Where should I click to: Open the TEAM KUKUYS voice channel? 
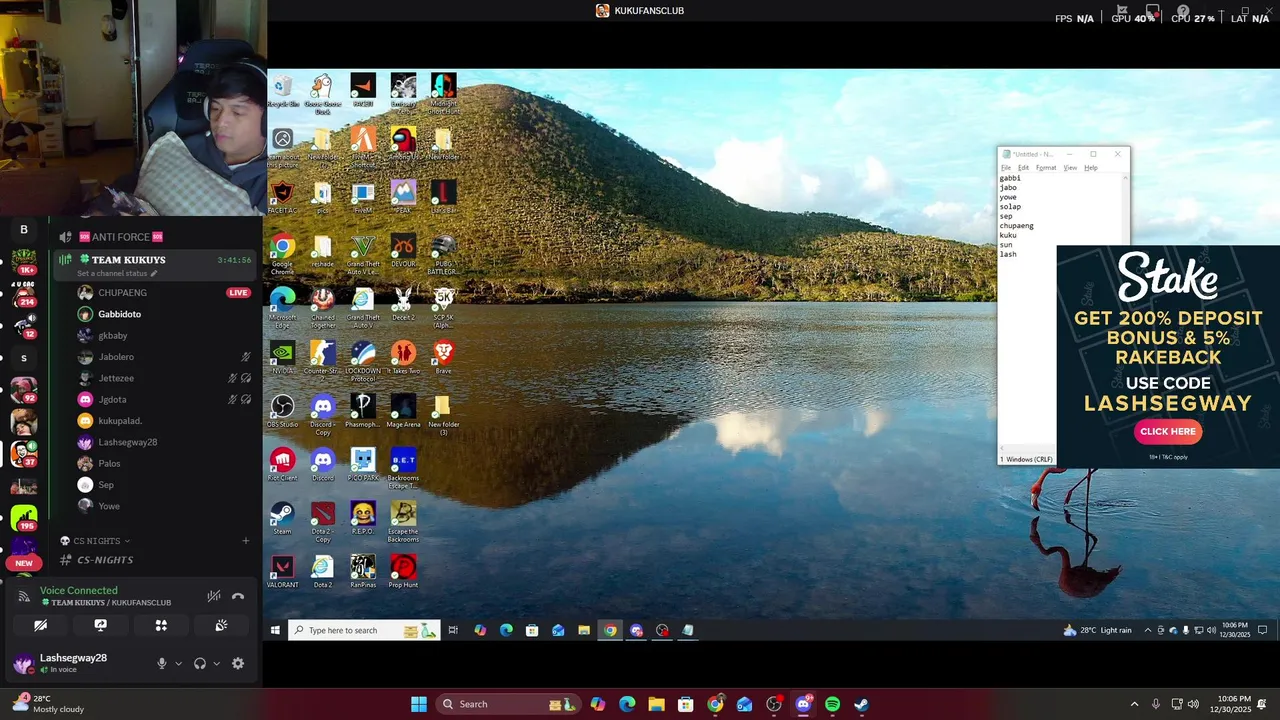point(128,260)
